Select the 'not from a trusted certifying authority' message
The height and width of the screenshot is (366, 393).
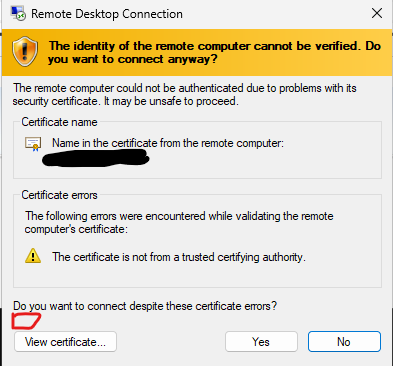[x=179, y=257]
